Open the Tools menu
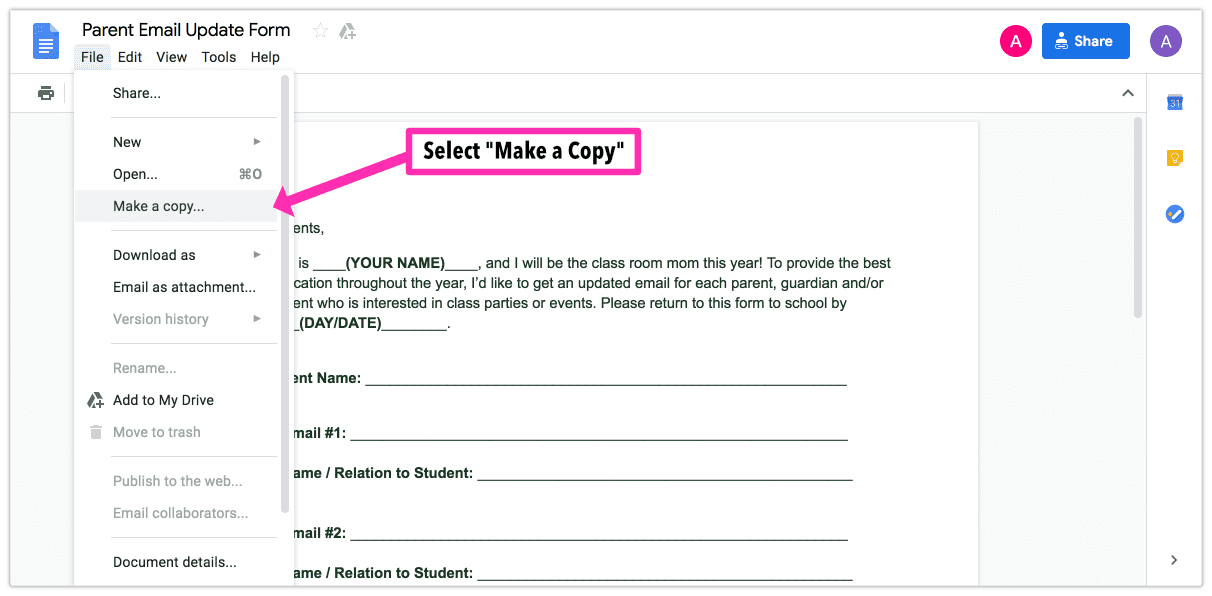This screenshot has width=1212, height=596. [219, 57]
